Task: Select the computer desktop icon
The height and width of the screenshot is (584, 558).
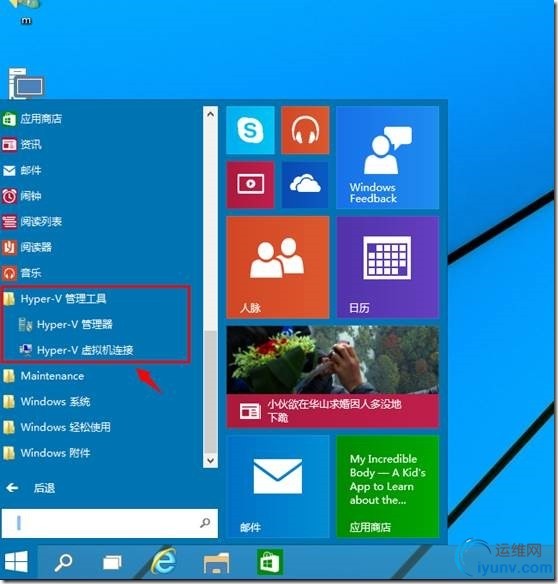Action: (x=25, y=83)
